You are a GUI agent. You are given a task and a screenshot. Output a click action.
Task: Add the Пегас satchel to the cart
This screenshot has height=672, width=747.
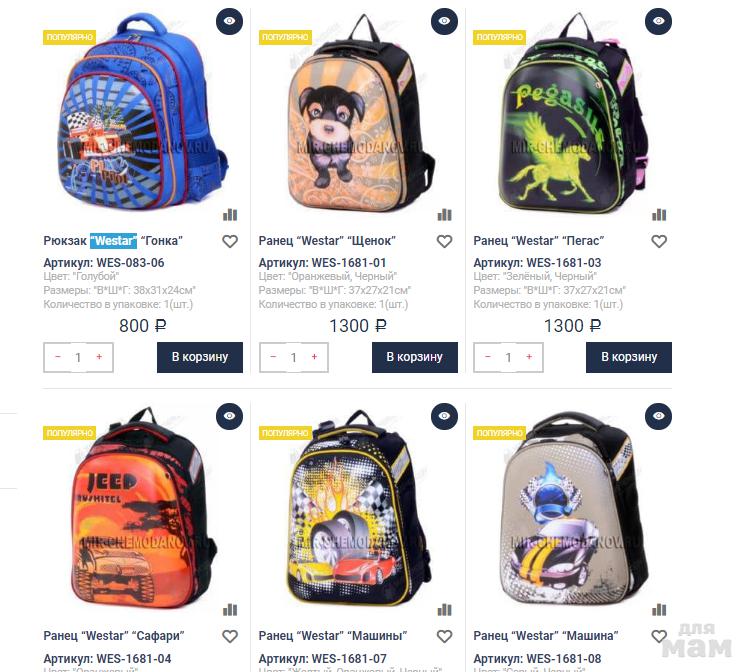(x=629, y=357)
